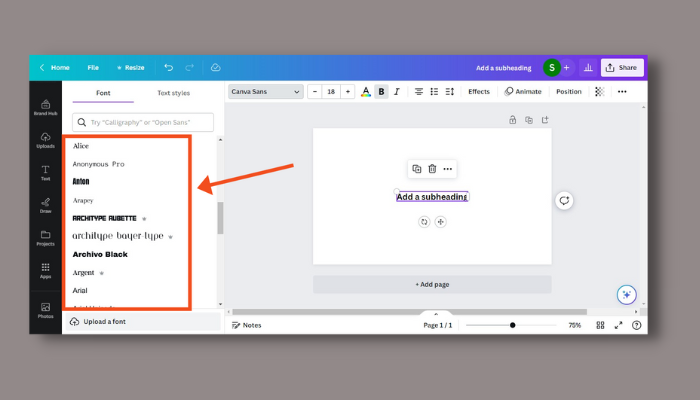
Task: Add a comment with the speech bubble icon
Action: tap(564, 200)
